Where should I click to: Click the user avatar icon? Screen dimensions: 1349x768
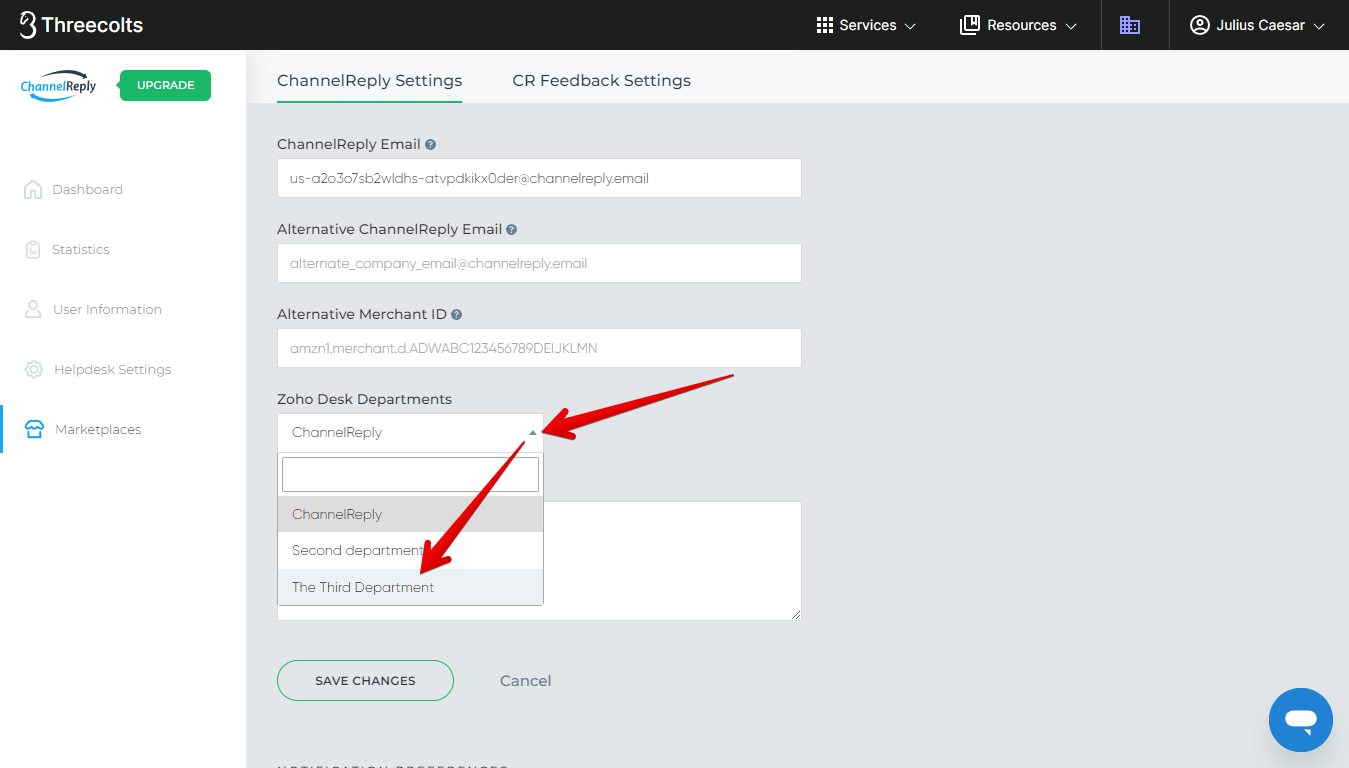click(1199, 25)
